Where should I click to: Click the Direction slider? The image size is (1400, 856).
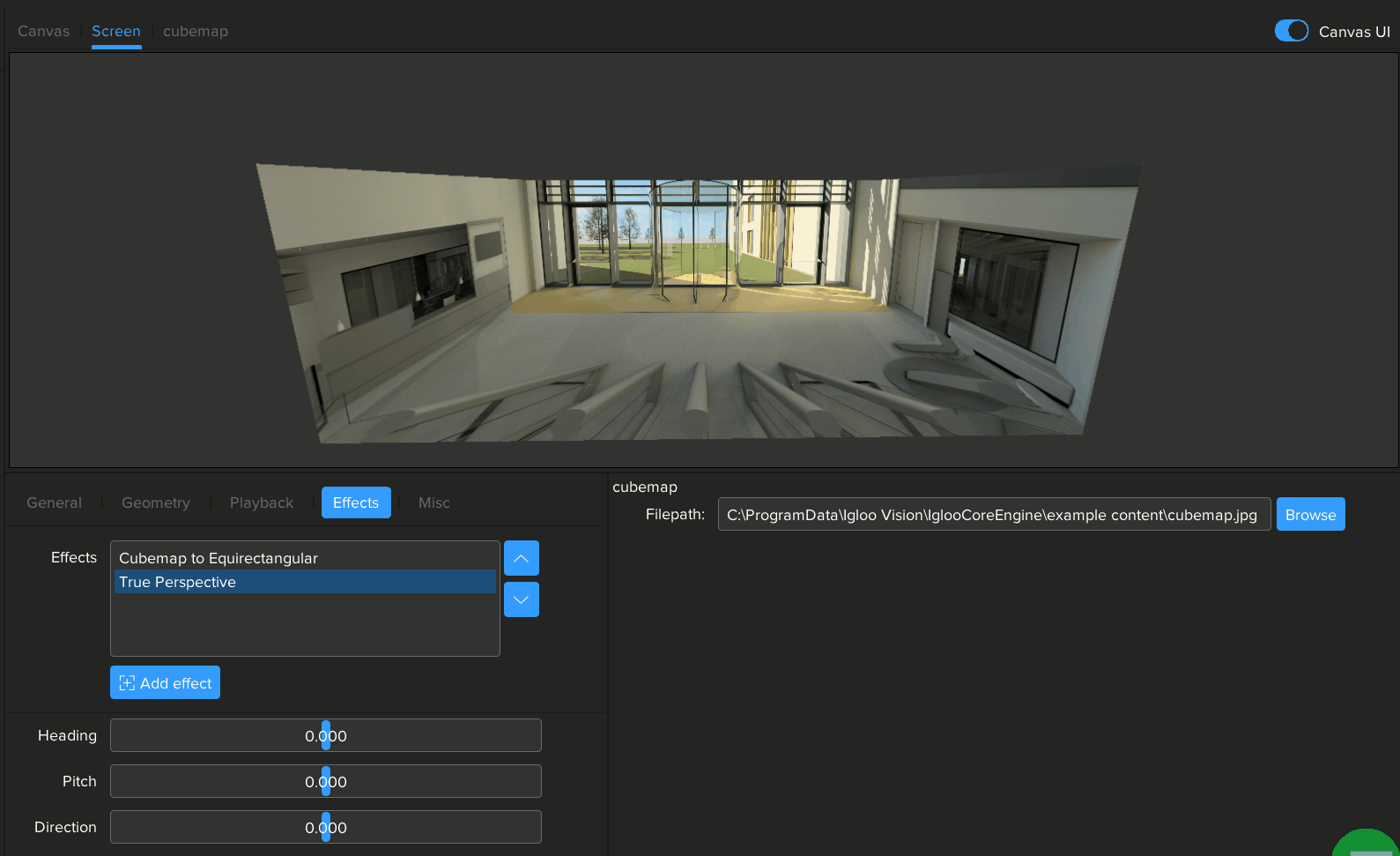(x=325, y=827)
